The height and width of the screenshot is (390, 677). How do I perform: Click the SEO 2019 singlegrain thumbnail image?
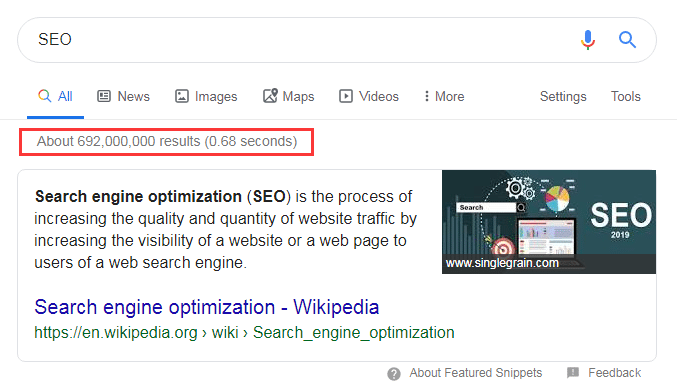point(549,222)
